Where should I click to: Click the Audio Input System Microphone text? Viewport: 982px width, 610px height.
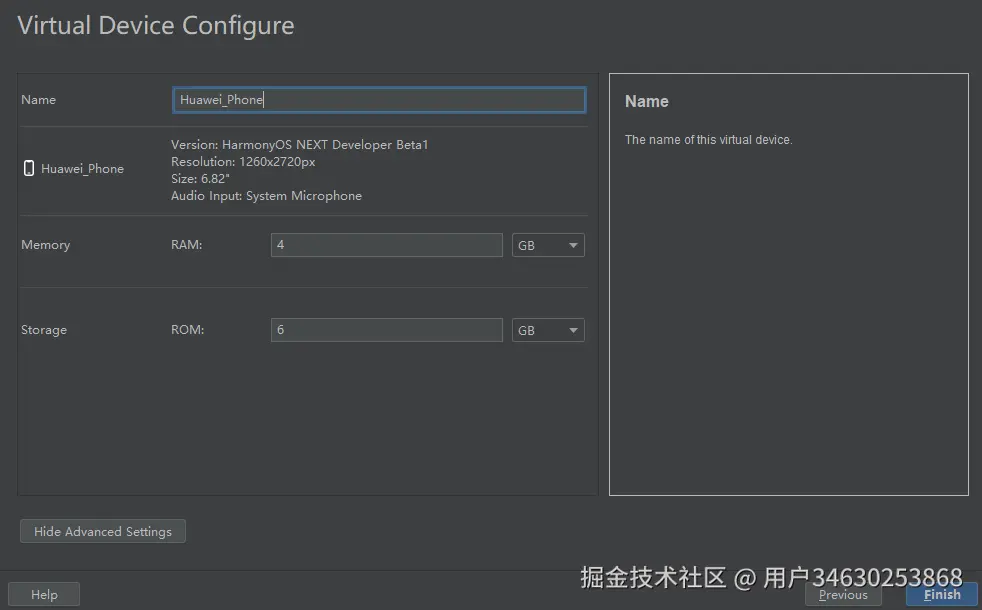266,196
